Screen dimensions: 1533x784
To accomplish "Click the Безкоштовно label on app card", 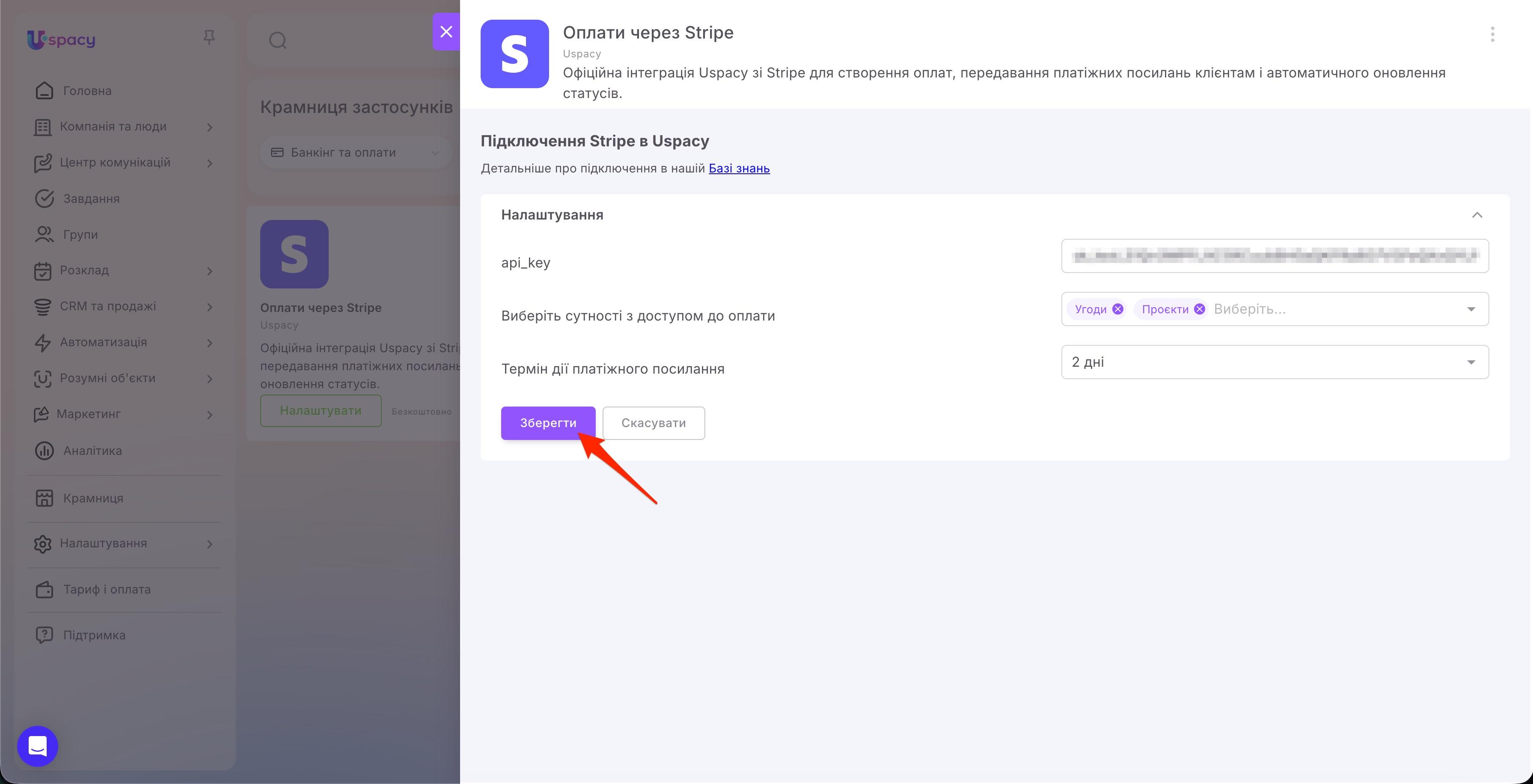I will click(421, 412).
